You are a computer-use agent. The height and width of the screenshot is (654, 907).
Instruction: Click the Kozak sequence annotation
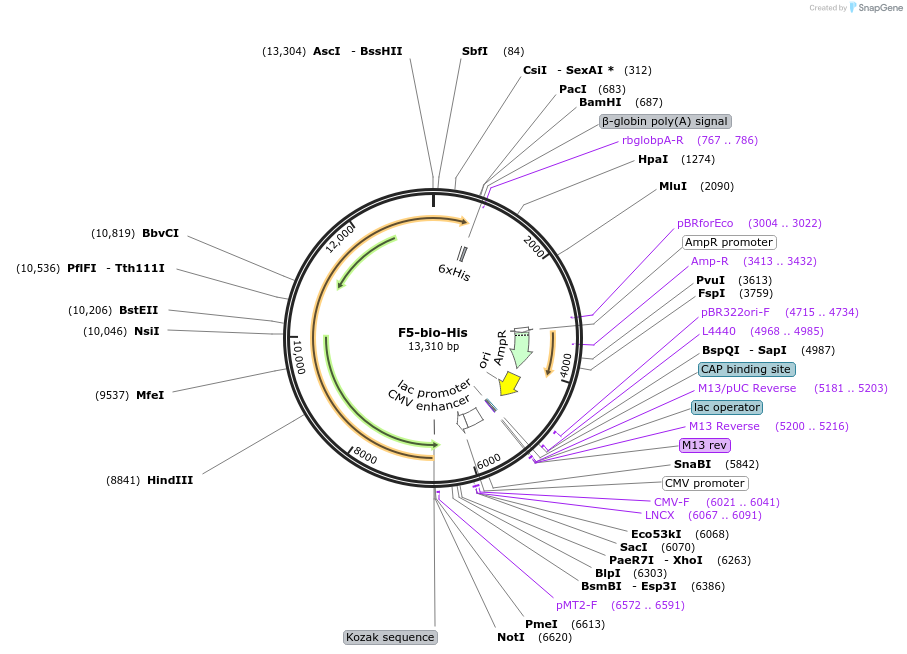(x=390, y=637)
